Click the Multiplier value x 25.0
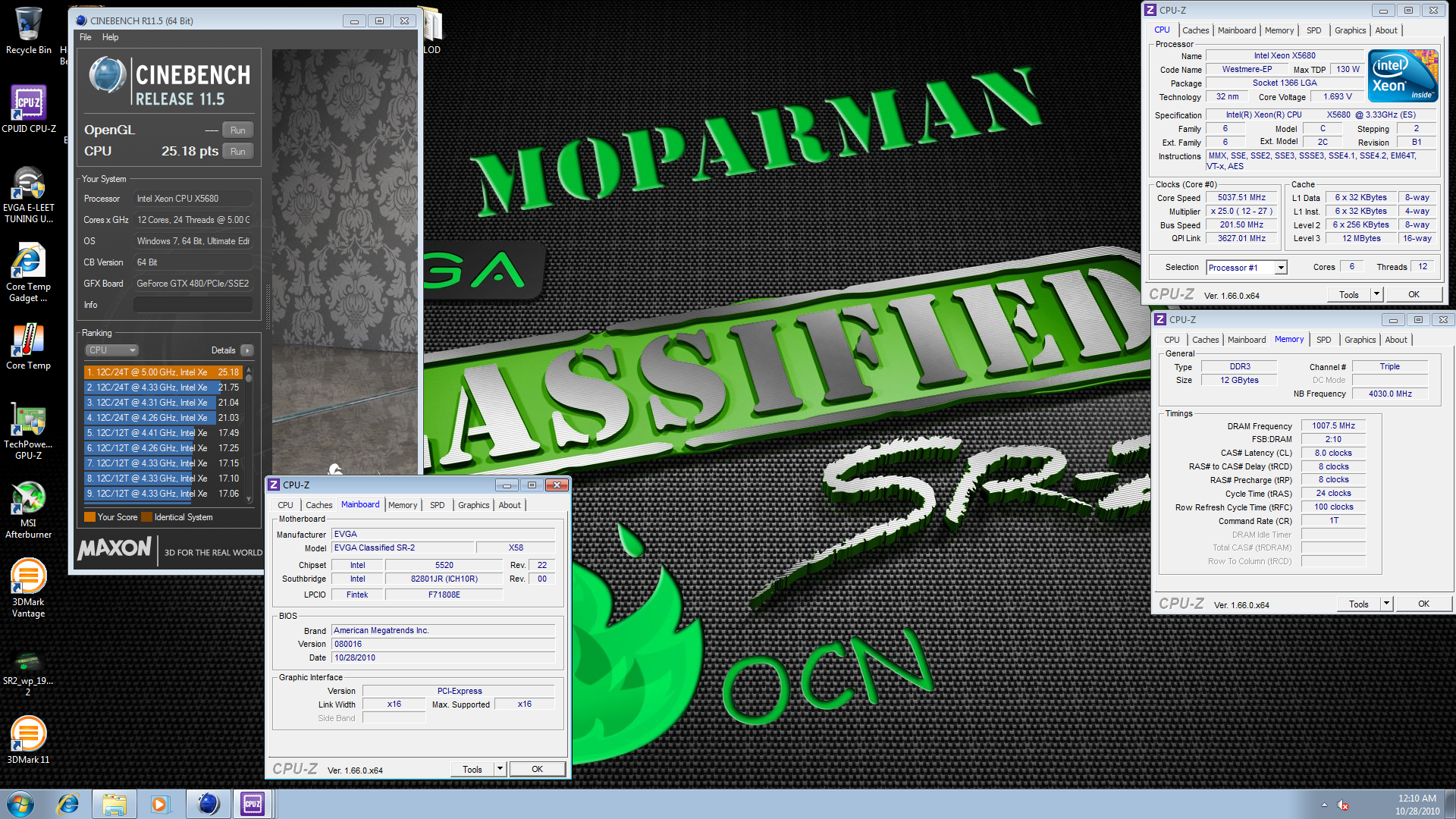 tap(1241, 212)
